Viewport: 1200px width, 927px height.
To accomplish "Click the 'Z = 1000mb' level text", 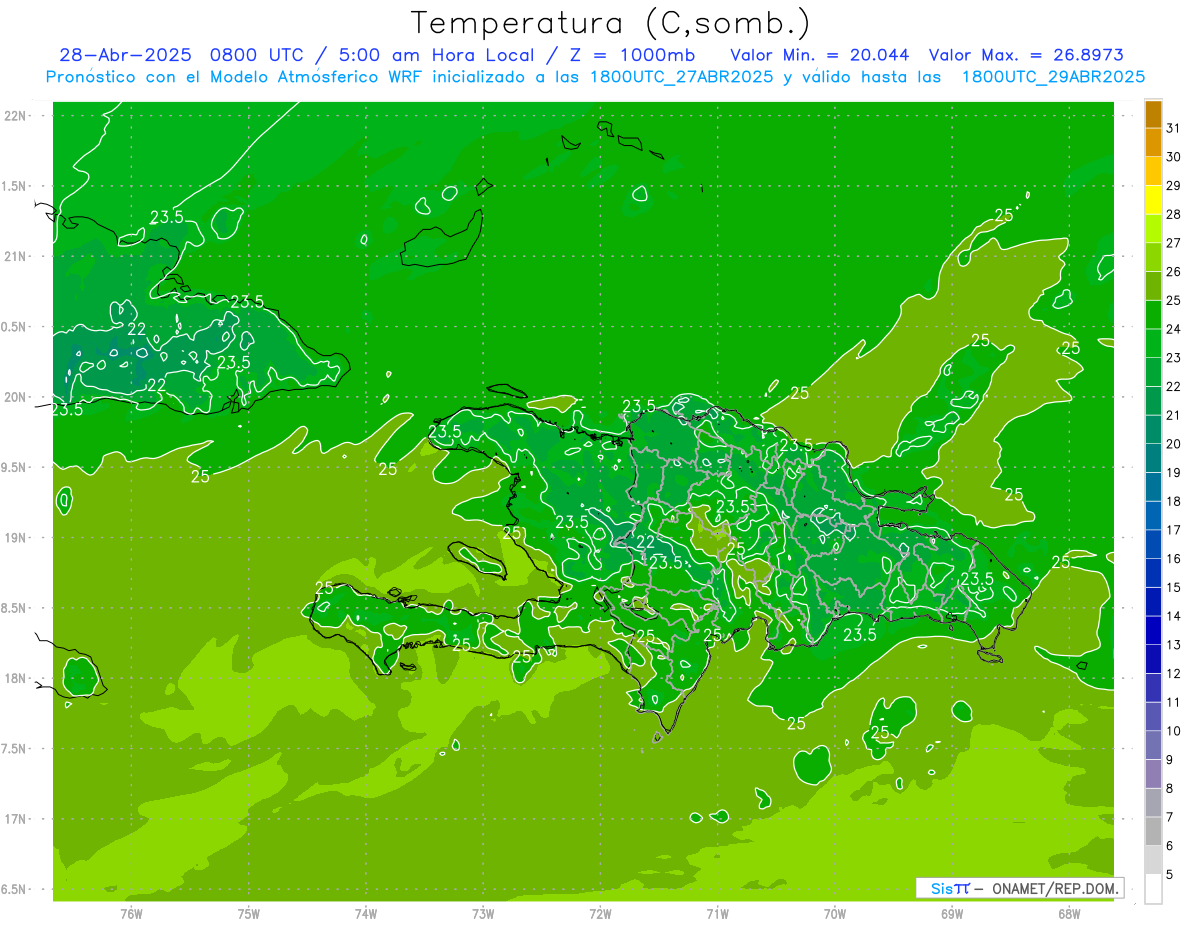I will pos(633,55).
